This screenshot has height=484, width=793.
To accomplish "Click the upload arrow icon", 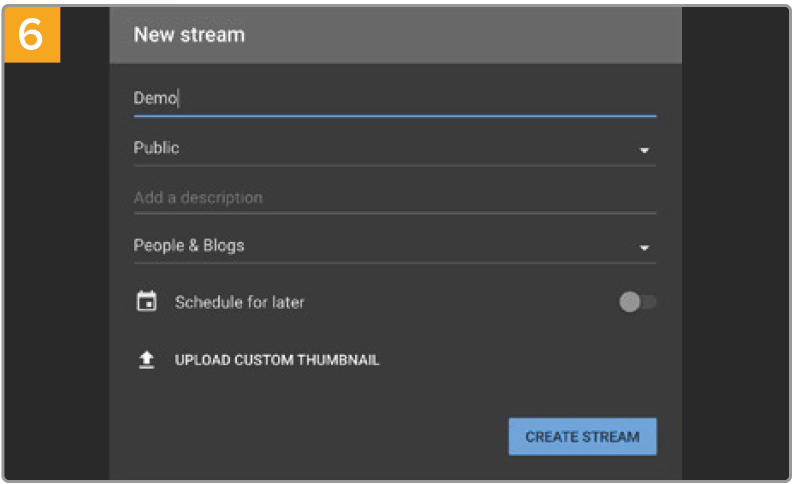I will click(145, 360).
